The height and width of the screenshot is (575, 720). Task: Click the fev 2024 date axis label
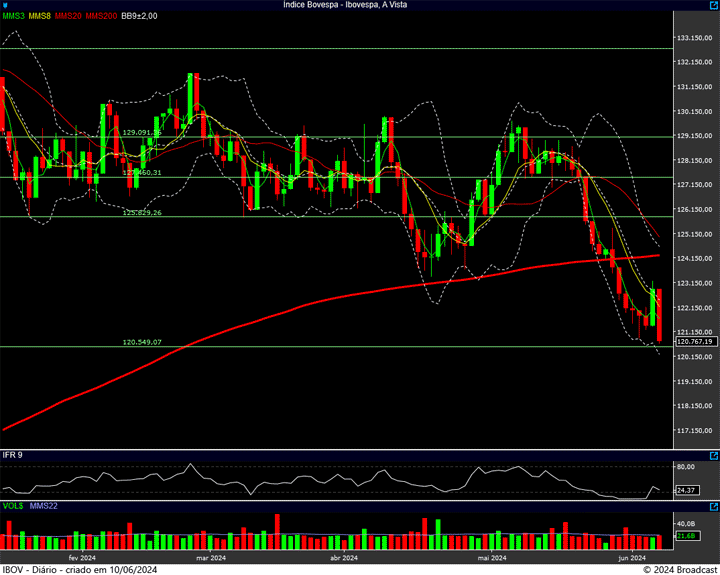point(82,557)
